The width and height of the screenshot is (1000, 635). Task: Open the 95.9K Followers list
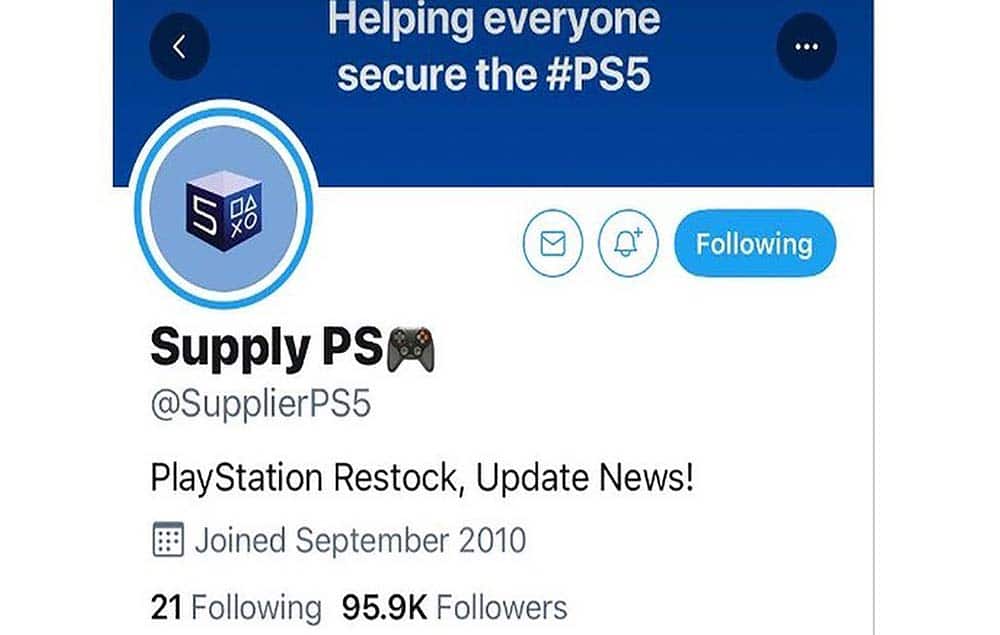pos(454,608)
